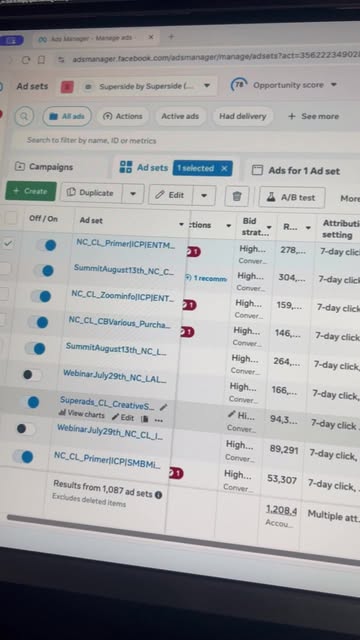Screen dimensions: 360x640
Task: Click the green Create button
Action: tap(31, 191)
